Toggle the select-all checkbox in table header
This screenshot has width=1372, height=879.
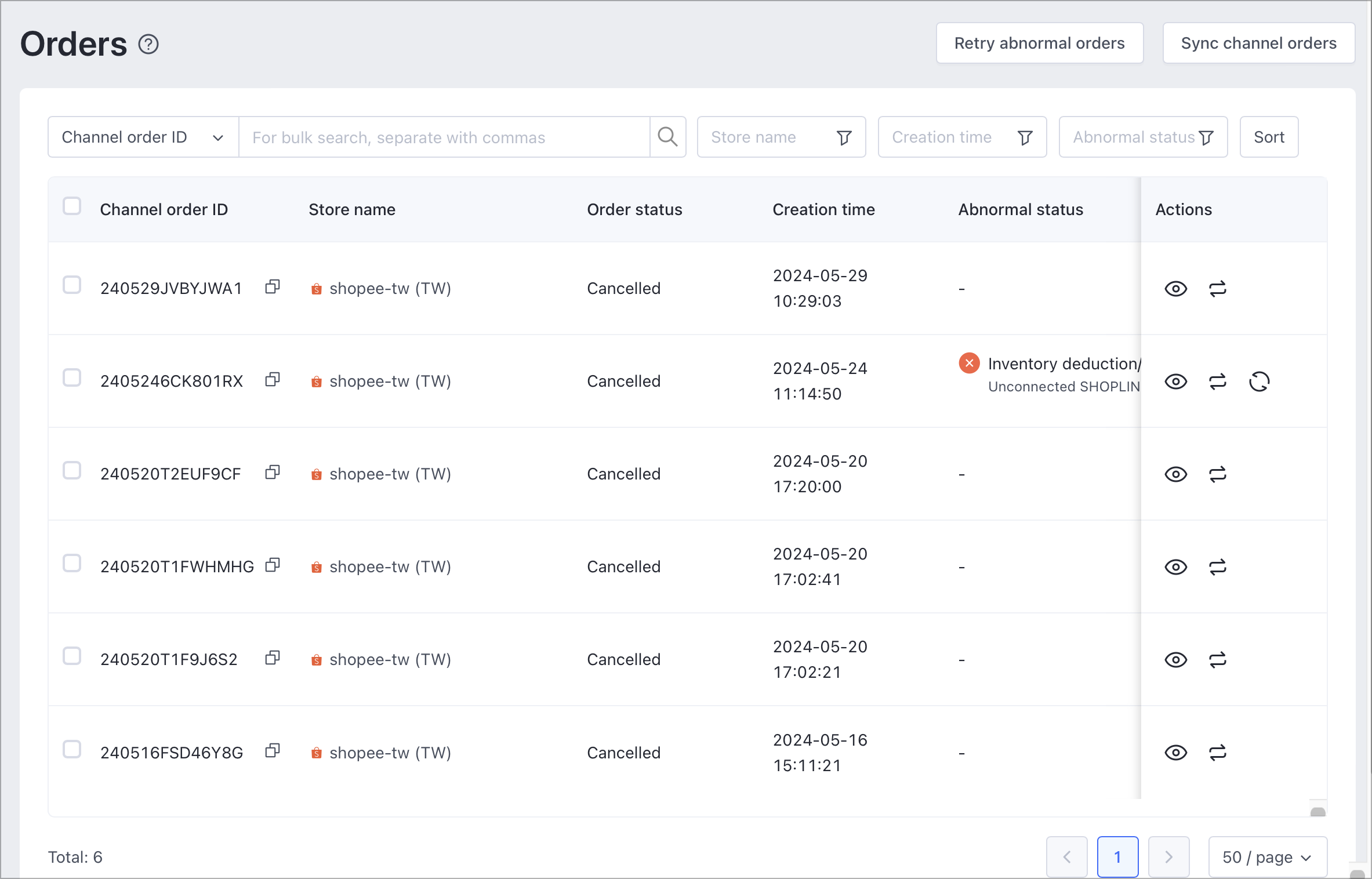72,206
